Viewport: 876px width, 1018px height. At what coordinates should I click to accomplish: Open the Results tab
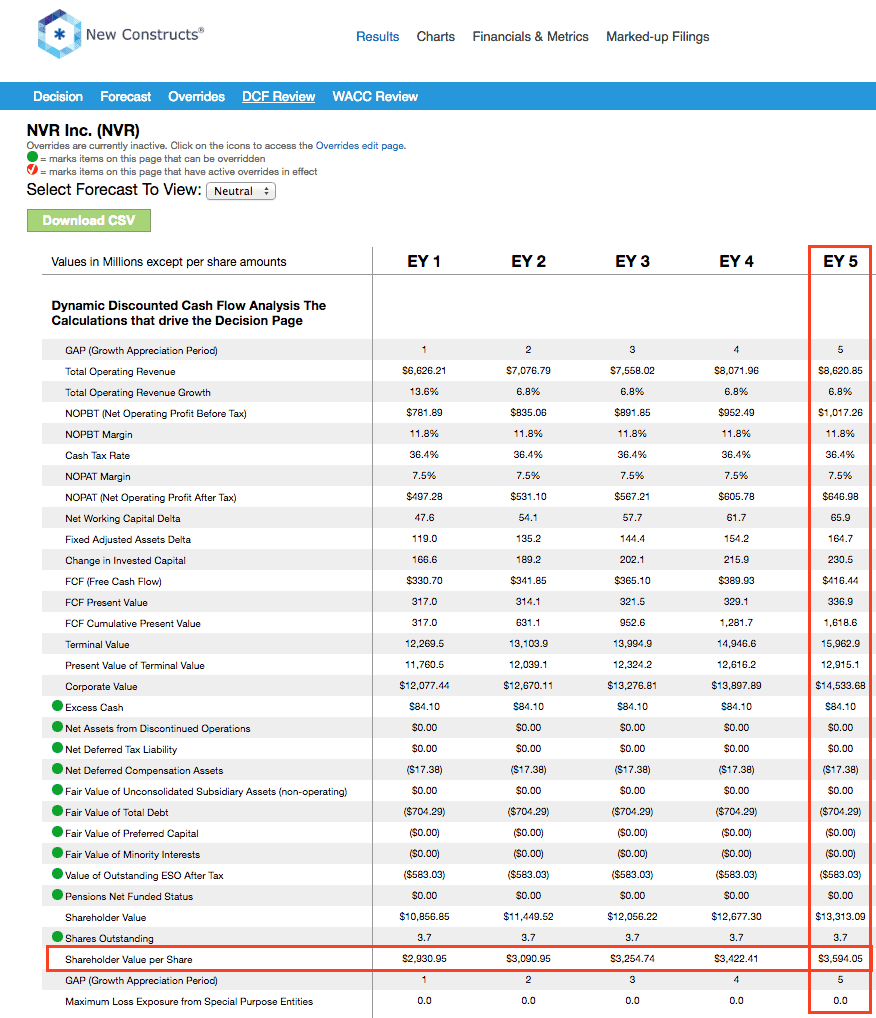(377, 37)
